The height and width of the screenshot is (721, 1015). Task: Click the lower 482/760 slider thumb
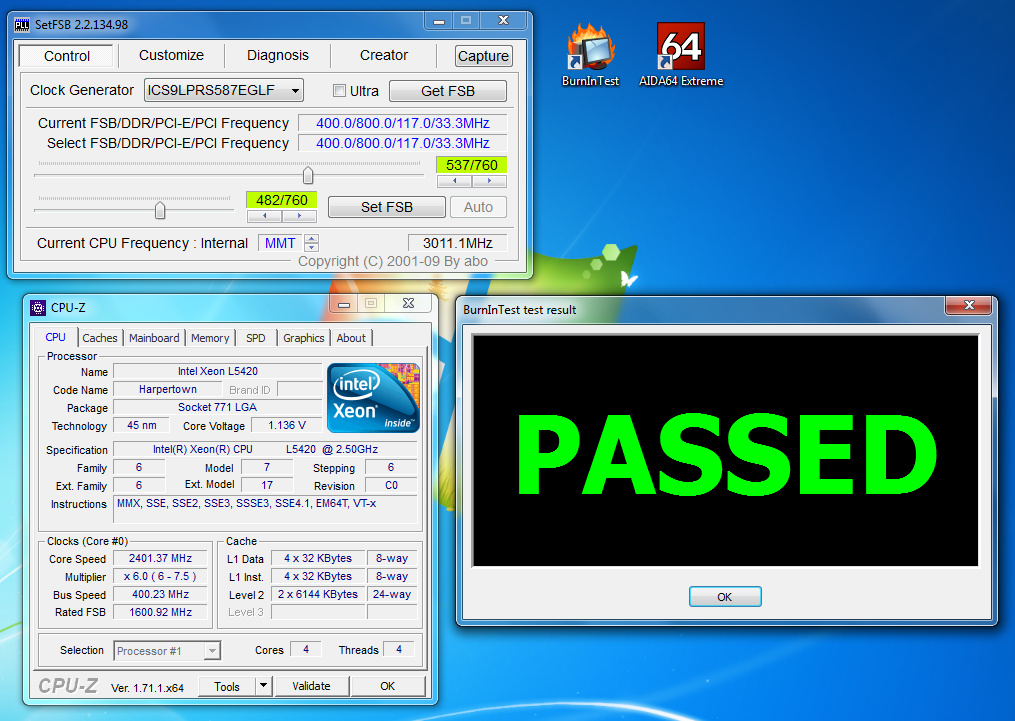point(160,210)
